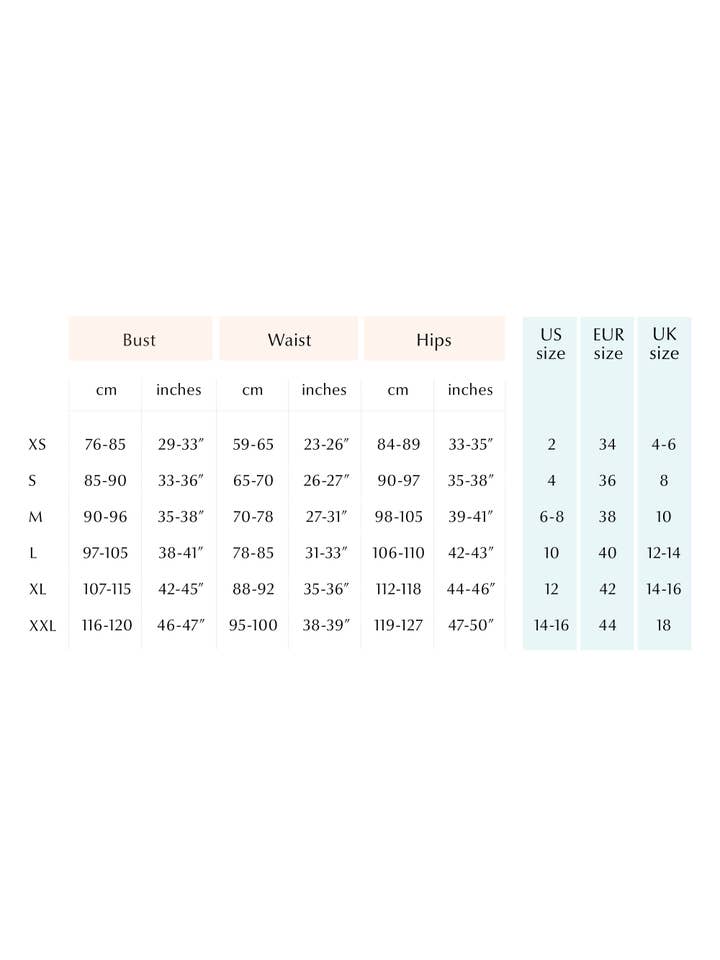Click the Waist column header

289,340
